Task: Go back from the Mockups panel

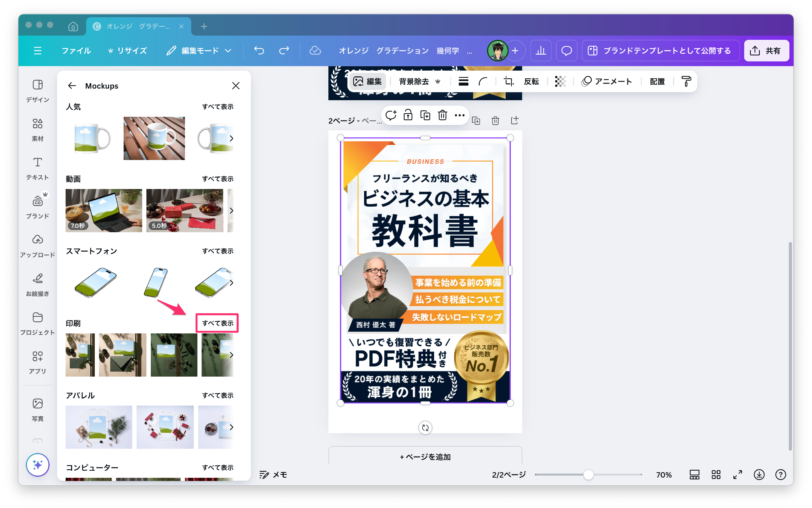Action: (72, 85)
